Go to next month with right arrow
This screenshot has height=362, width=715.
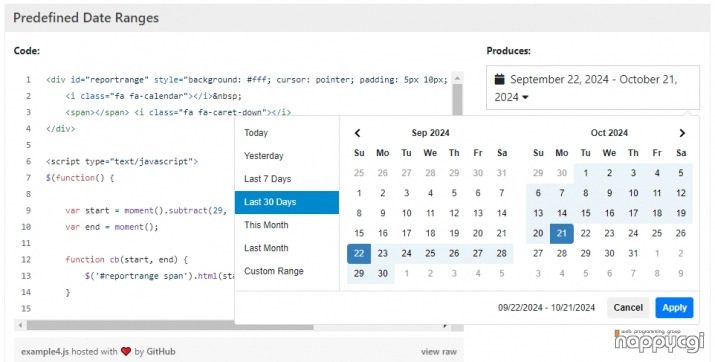pos(682,133)
